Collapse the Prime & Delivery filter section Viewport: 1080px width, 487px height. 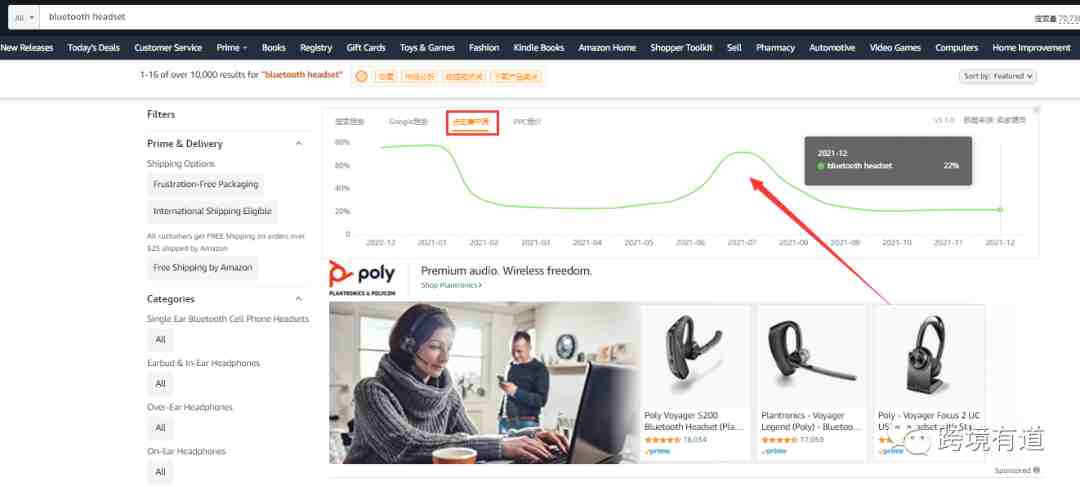coord(298,143)
